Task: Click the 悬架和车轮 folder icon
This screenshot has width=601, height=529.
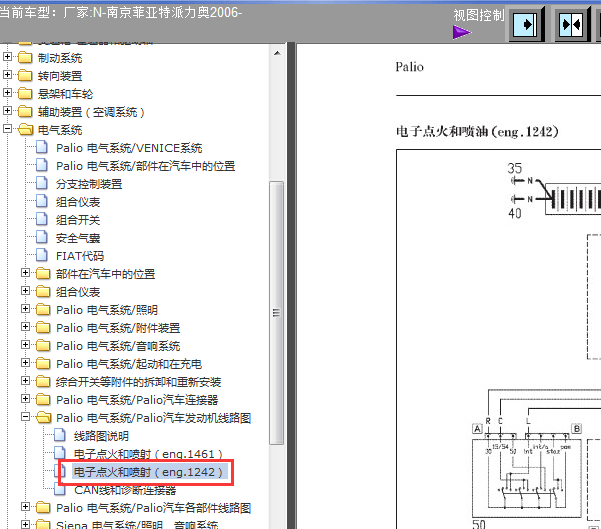Action: click(x=25, y=94)
